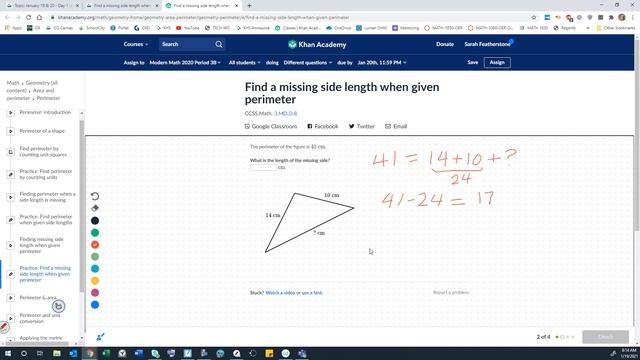
Task: Toggle the scratchpad pencil at the bottom
Action: click(x=100, y=337)
